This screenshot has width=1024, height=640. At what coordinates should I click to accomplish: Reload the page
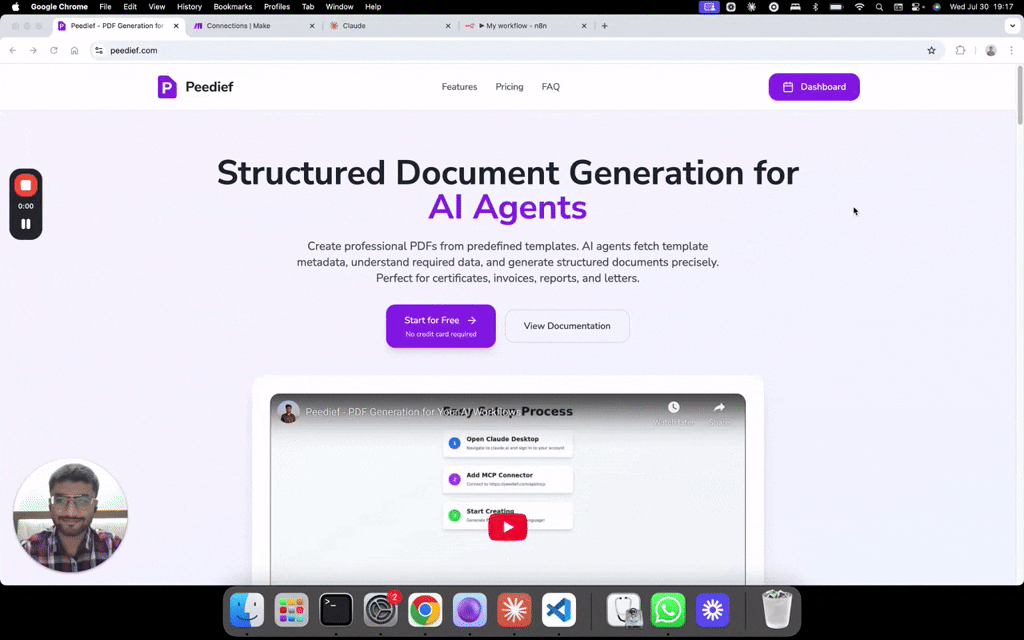(x=54, y=50)
